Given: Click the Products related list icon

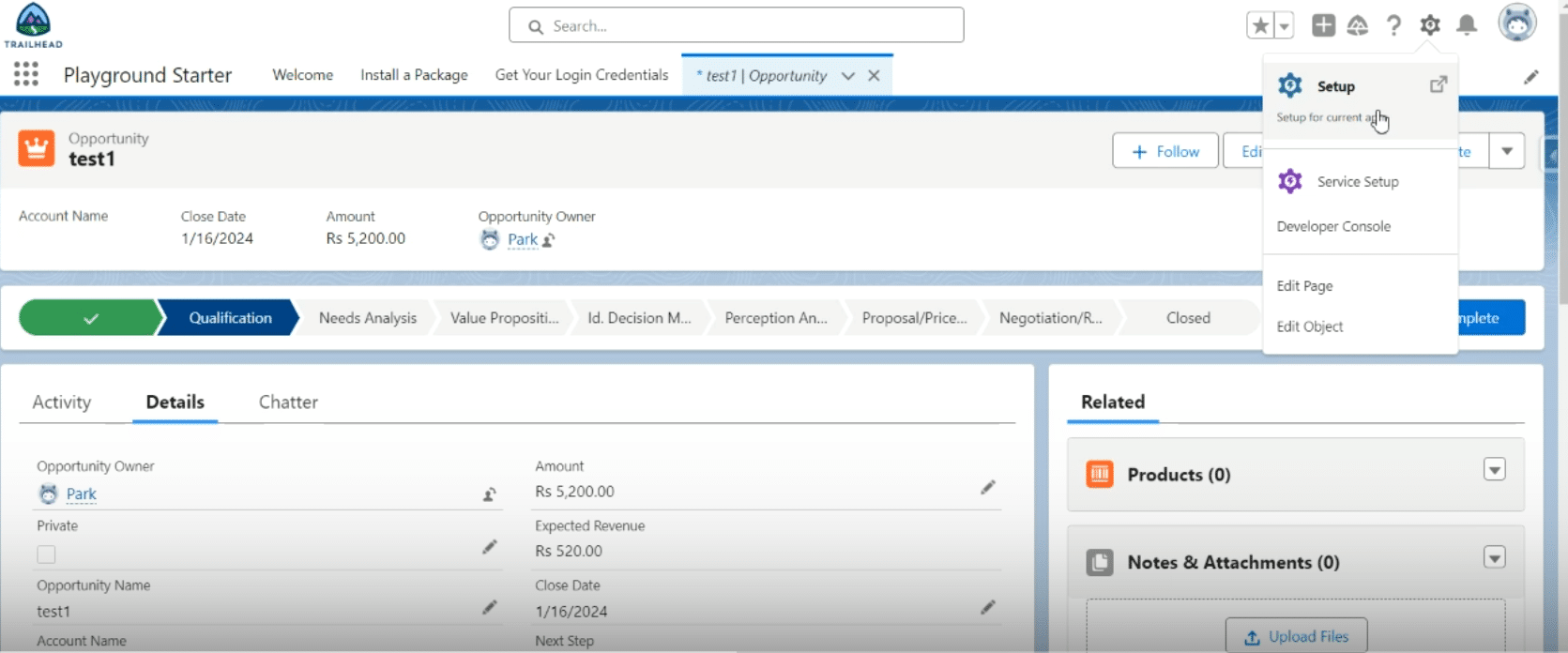Looking at the screenshot, I should (1100, 475).
